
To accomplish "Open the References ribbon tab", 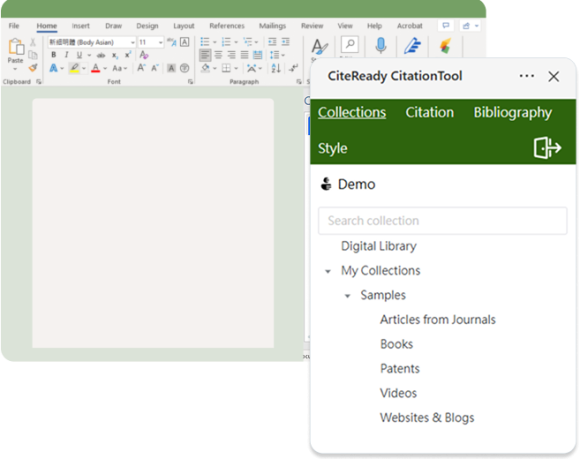I will [227, 26].
